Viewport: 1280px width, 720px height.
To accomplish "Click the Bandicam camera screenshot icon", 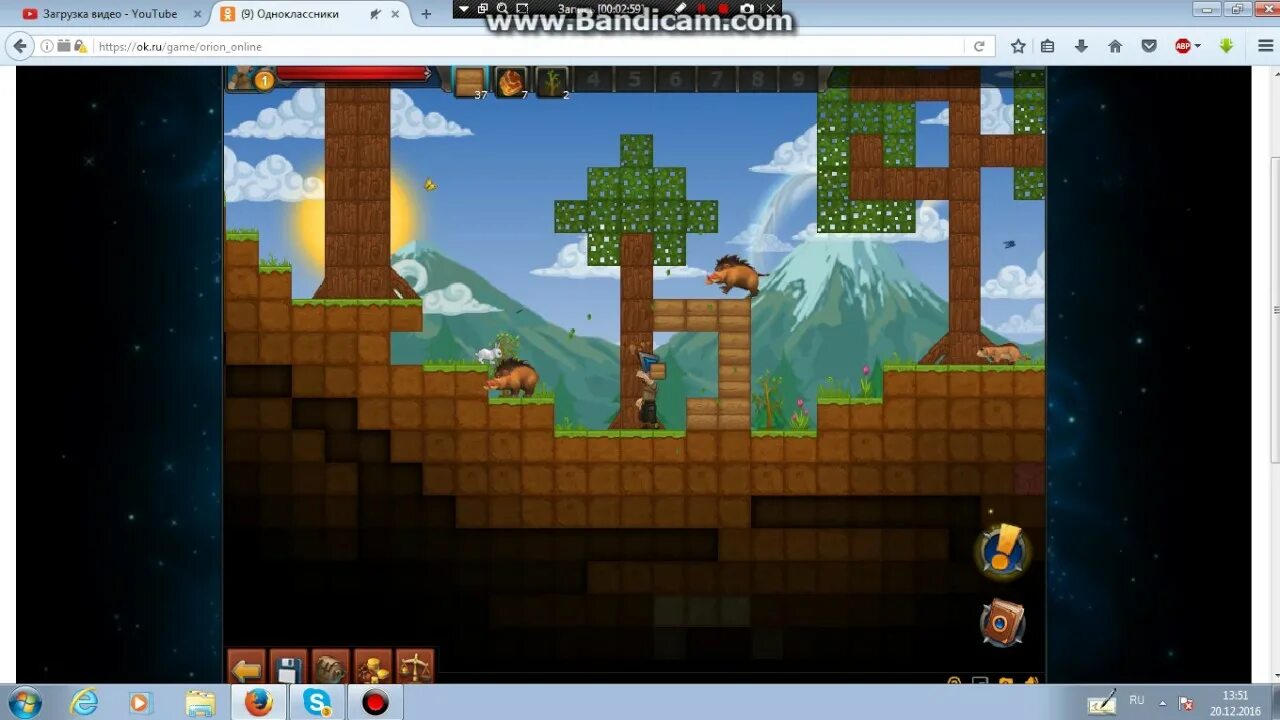I will pyautogui.click(x=747, y=8).
